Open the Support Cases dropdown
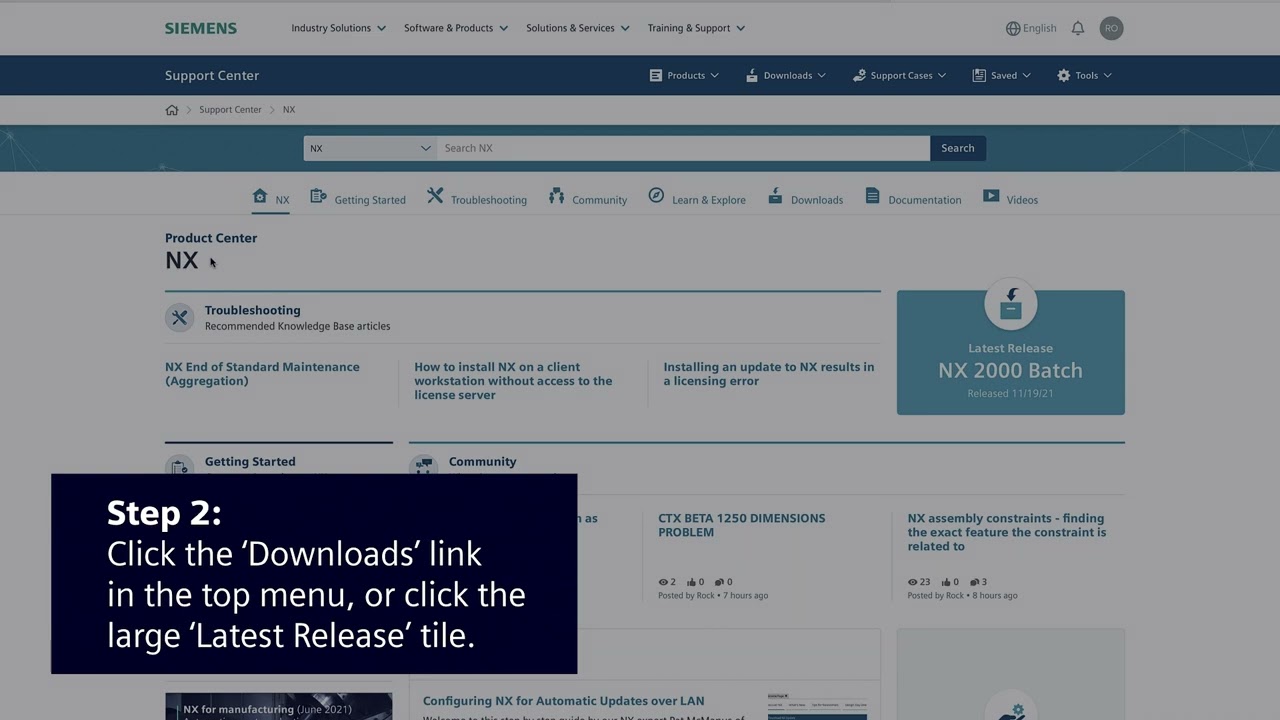The width and height of the screenshot is (1280, 720). [x=899, y=75]
